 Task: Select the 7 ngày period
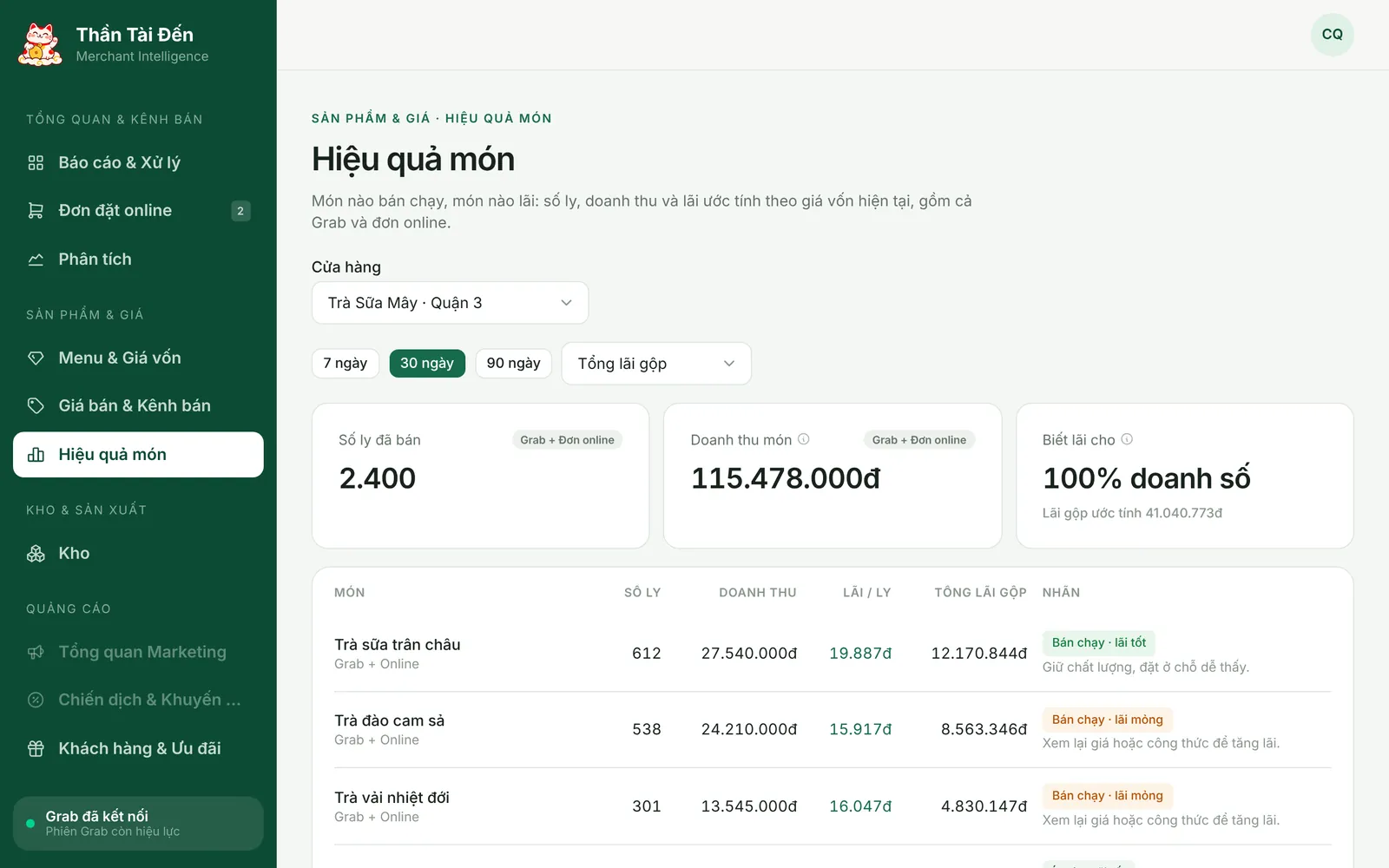[345, 364]
